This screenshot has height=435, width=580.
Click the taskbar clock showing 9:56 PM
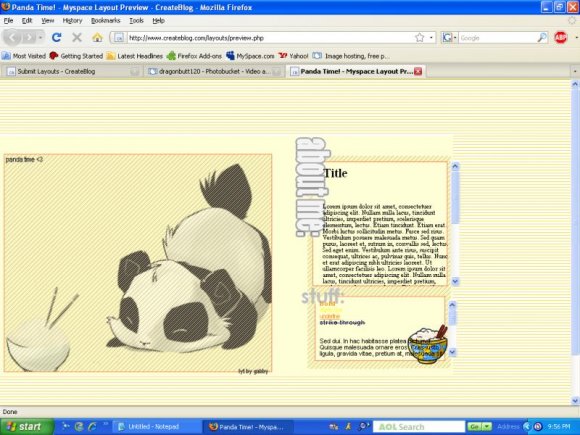click(x=559, y=427)
